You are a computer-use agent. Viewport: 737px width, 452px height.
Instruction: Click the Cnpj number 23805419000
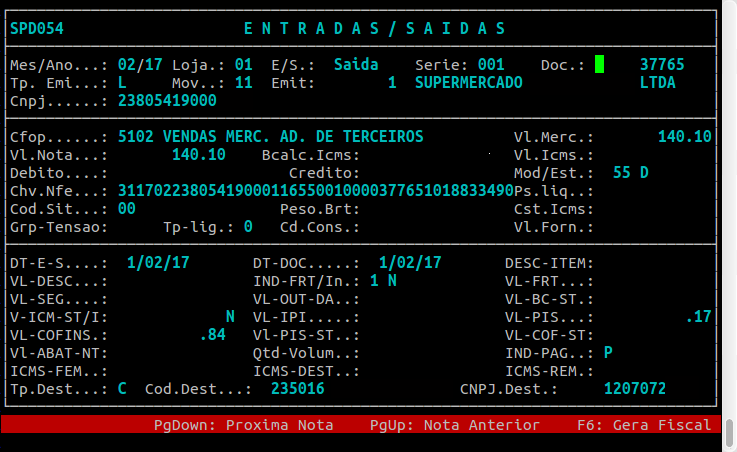click(x=167, y=101)
